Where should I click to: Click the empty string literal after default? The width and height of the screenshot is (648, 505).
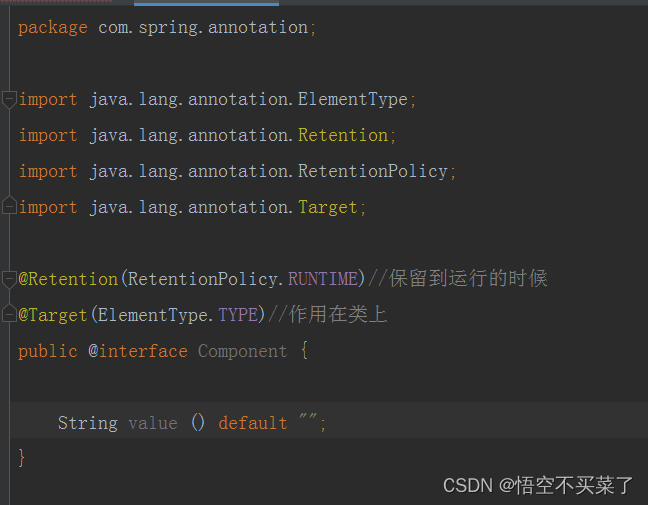click(308, 418)
